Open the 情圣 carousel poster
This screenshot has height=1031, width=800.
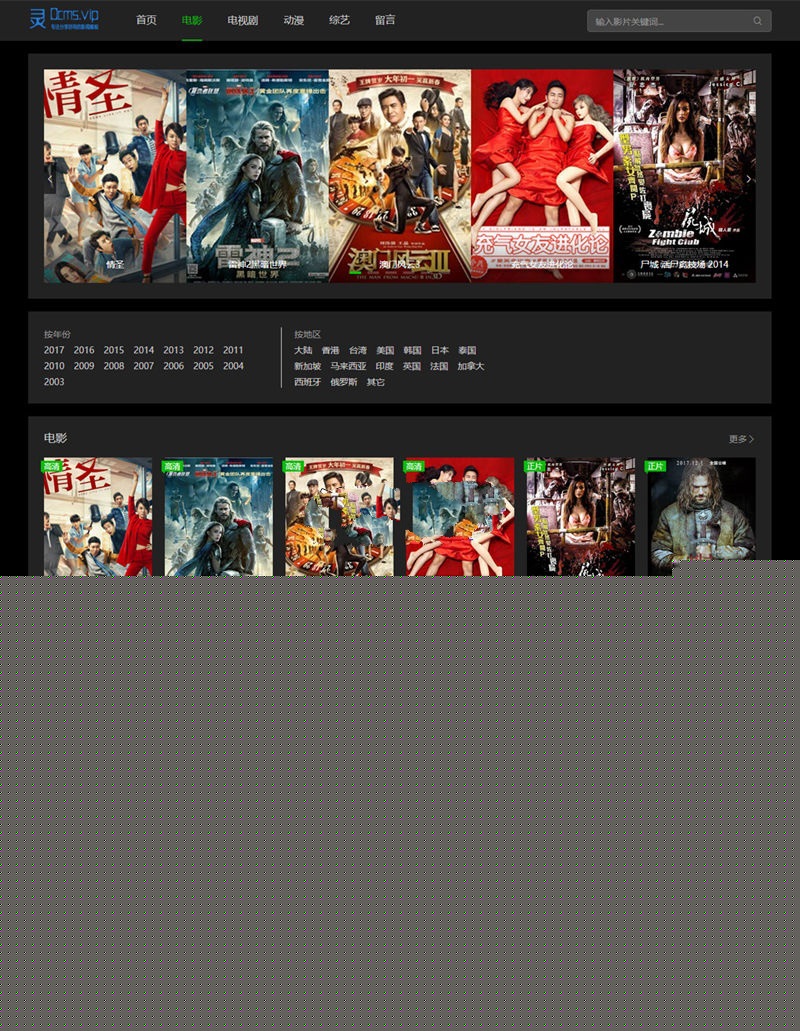(115, 176)
